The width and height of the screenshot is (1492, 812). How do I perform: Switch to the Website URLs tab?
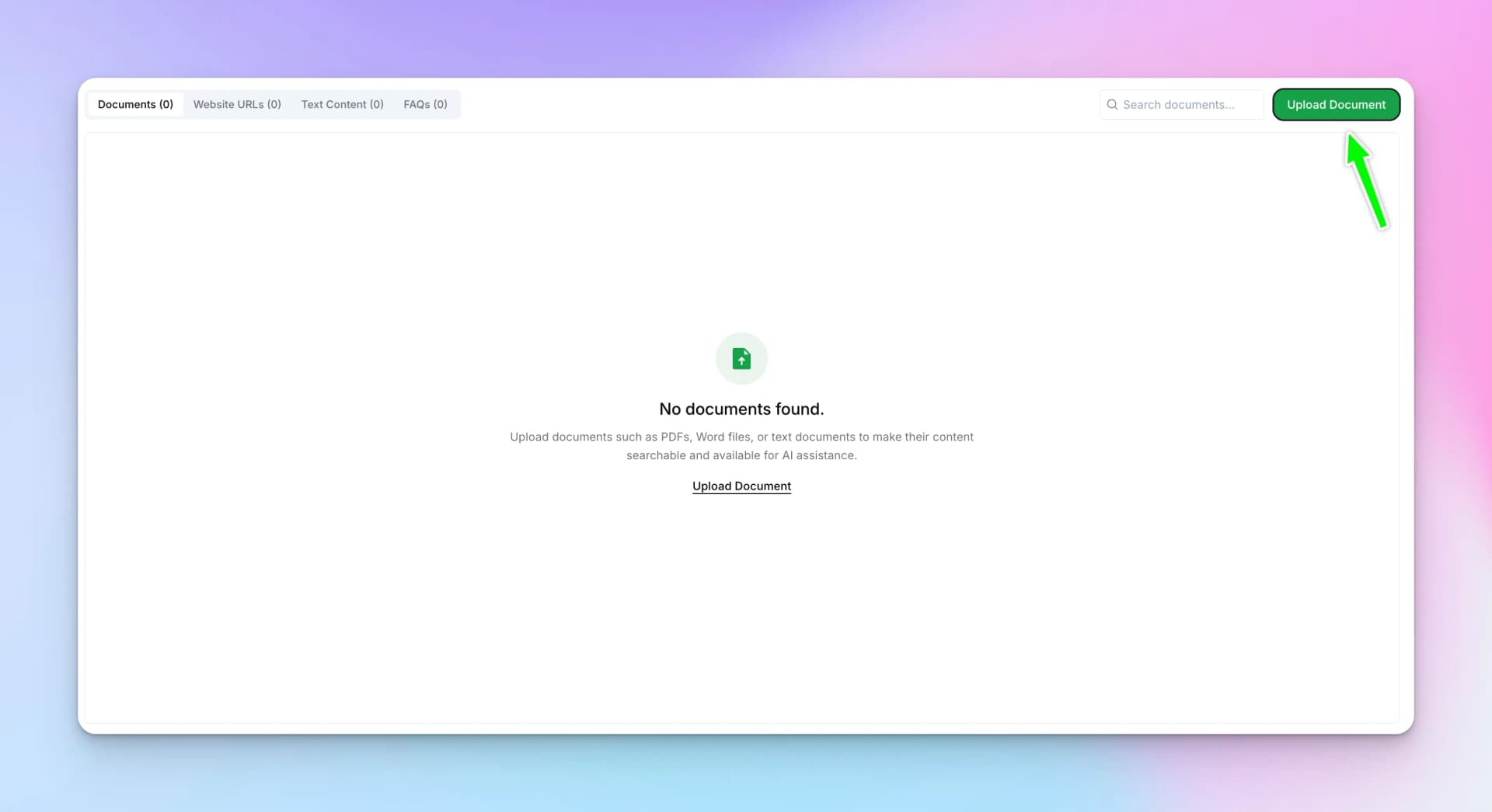click(237, 104)
